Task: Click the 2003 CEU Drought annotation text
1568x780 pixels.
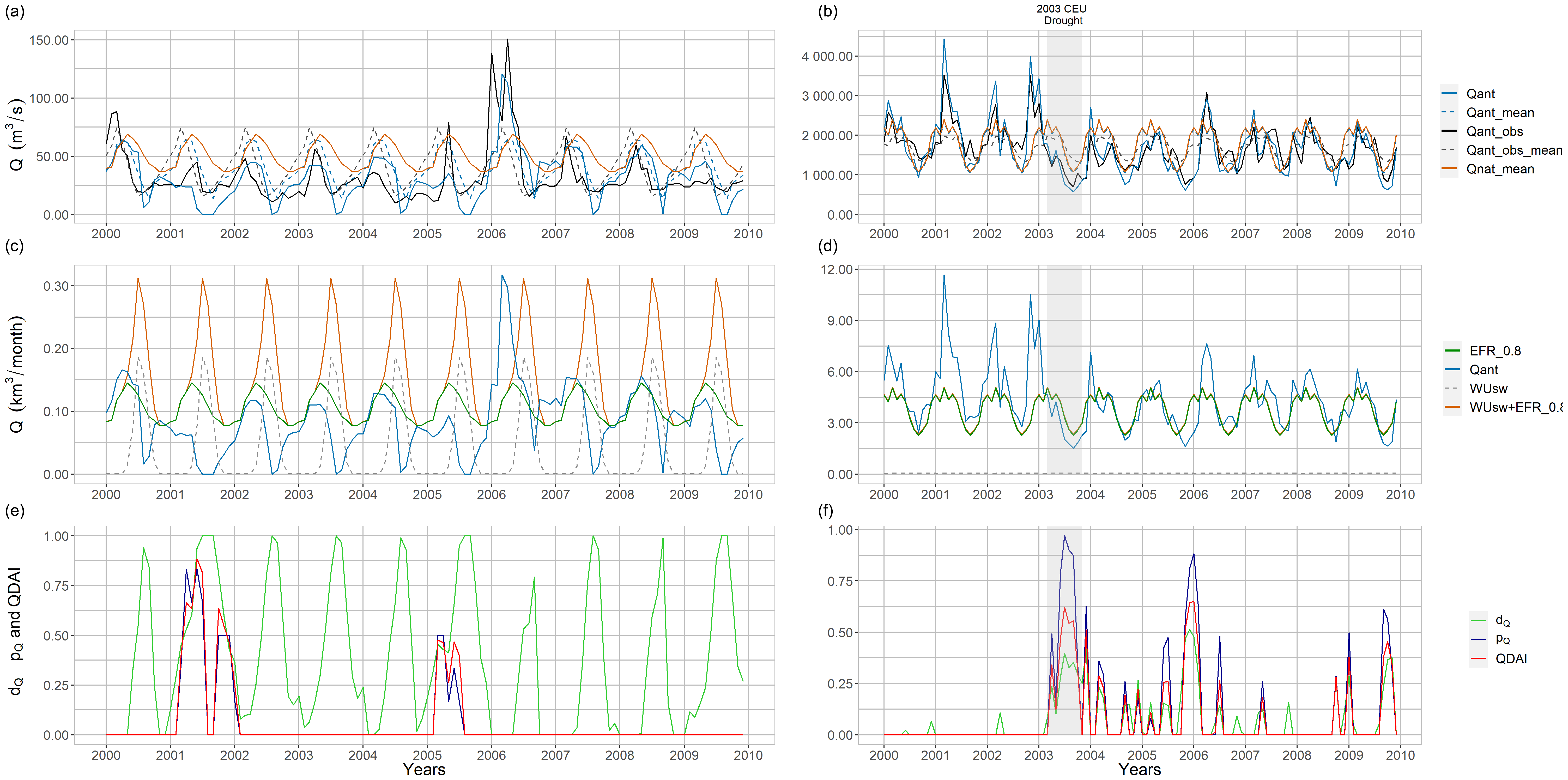Action: pos(1062,15)
